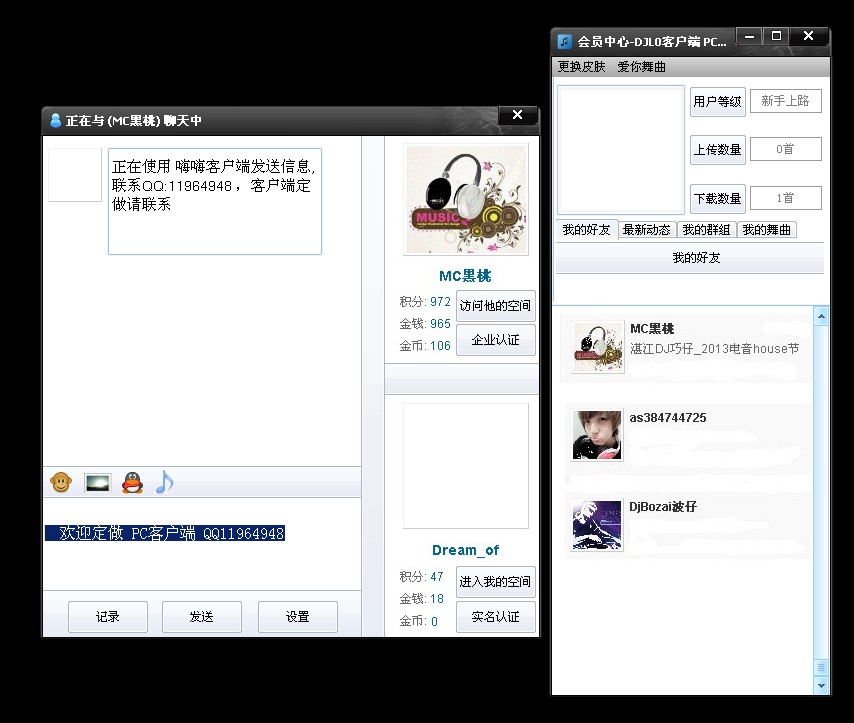Click as384744725 avatar photo
Viewport: 854px width, 723px height.
coord(597,435)
